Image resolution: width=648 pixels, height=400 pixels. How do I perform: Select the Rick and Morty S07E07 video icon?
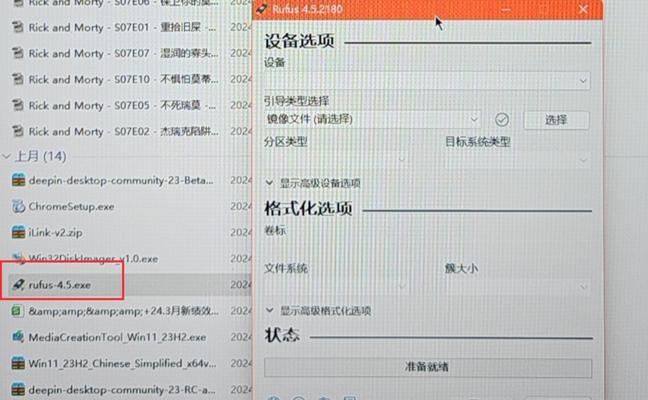point(17,53)
